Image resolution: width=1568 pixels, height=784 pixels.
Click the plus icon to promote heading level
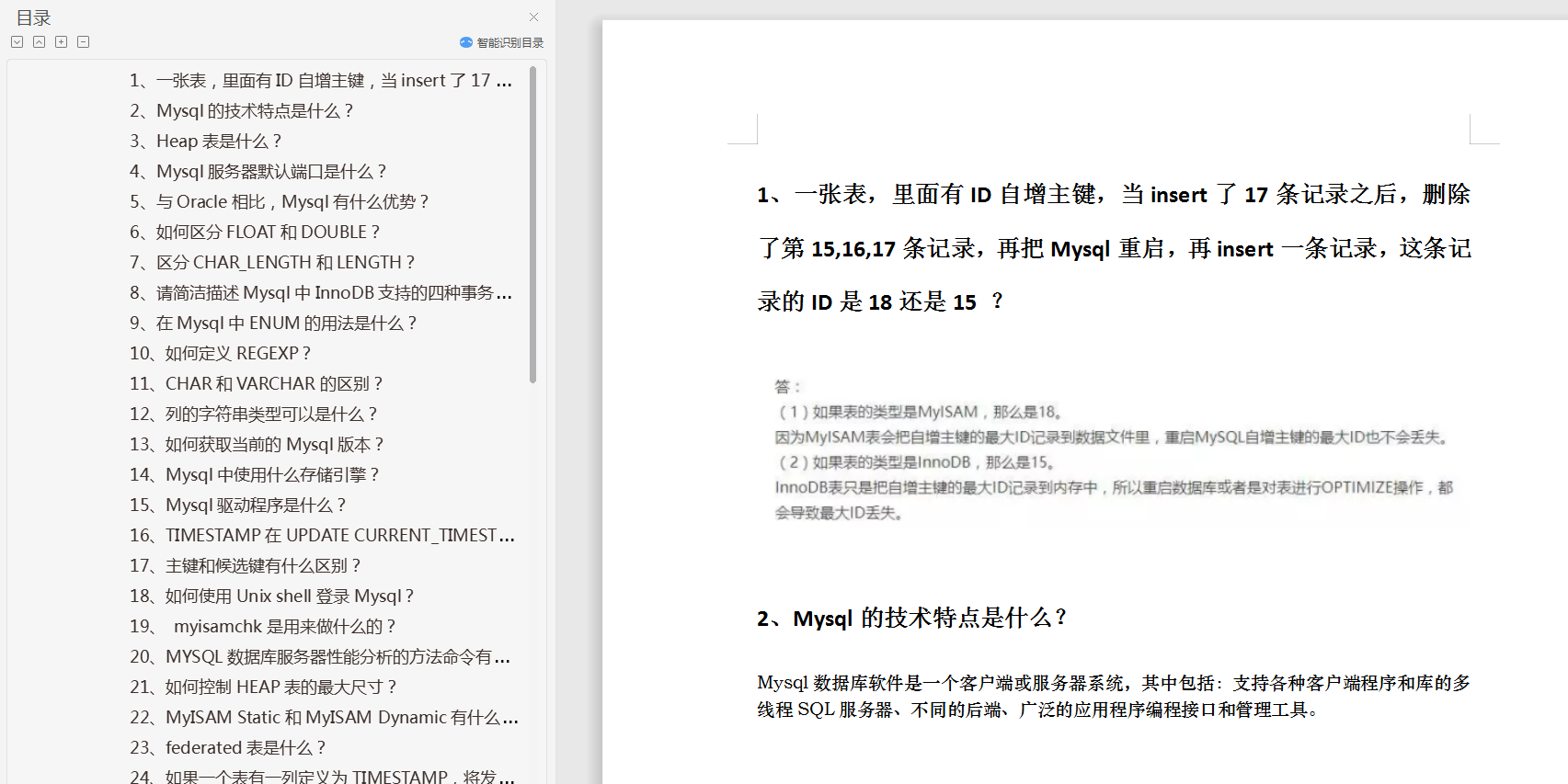62,42
